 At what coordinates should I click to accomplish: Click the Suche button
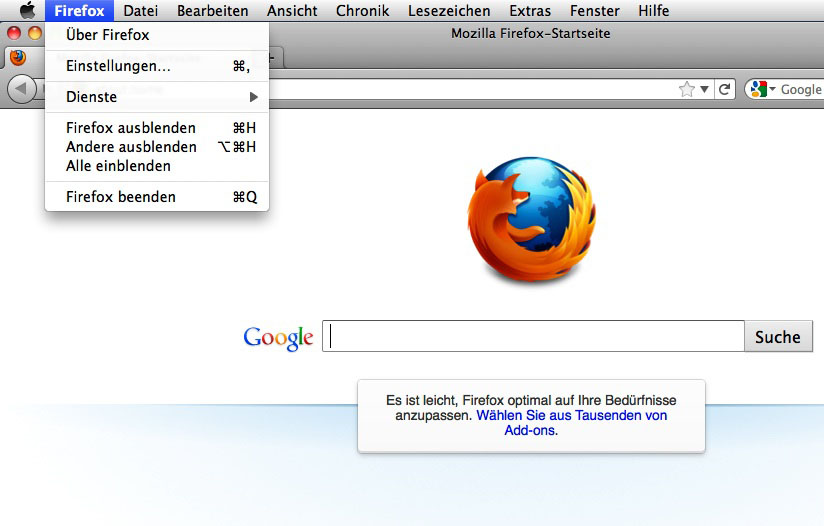click(x=778, y=336)
